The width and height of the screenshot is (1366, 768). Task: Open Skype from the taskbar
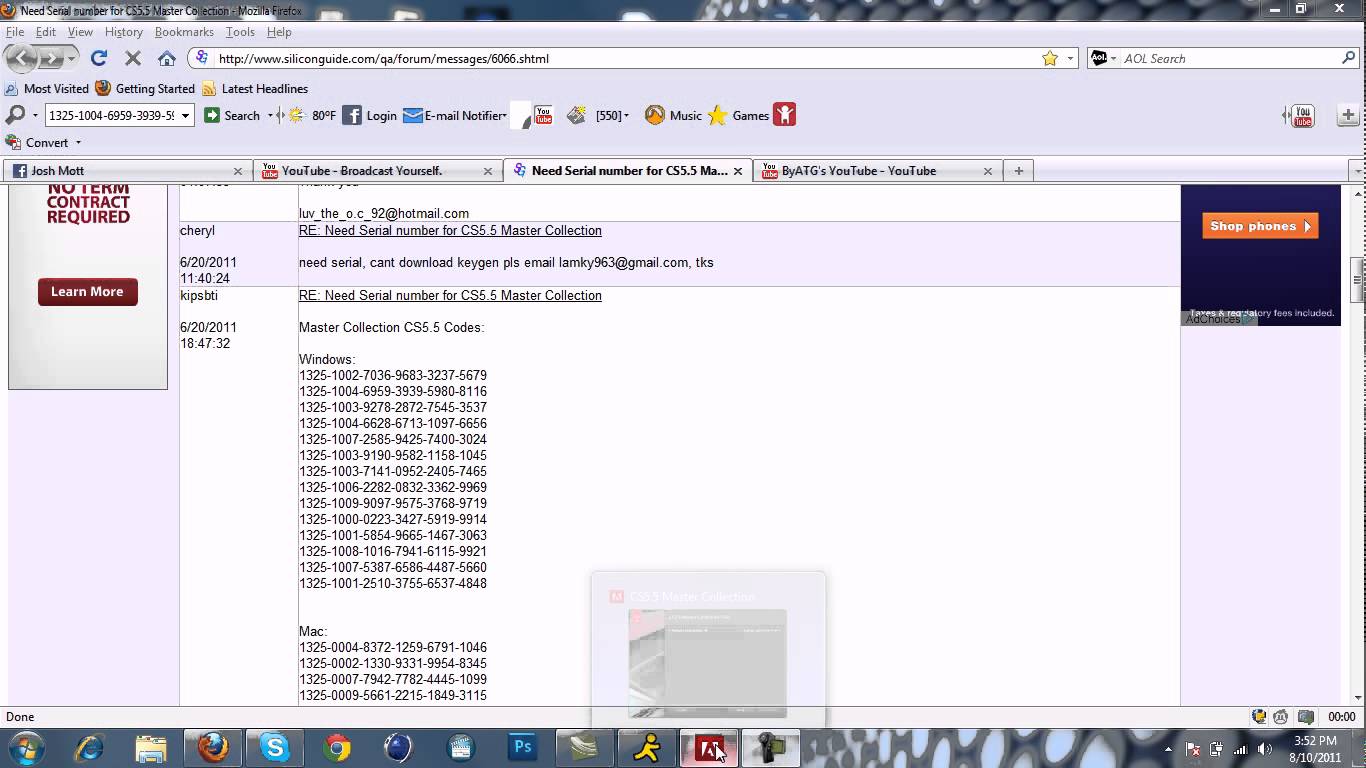tap(274, 747)
